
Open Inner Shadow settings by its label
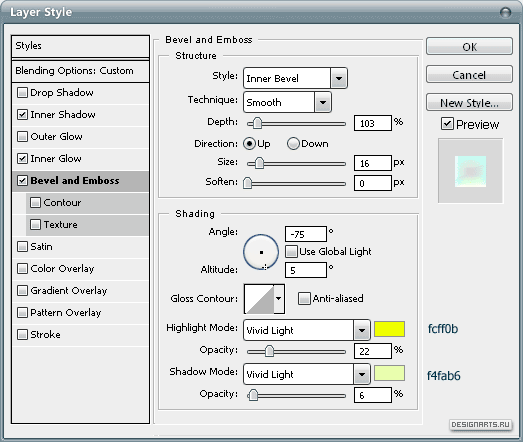pos(63,114)
